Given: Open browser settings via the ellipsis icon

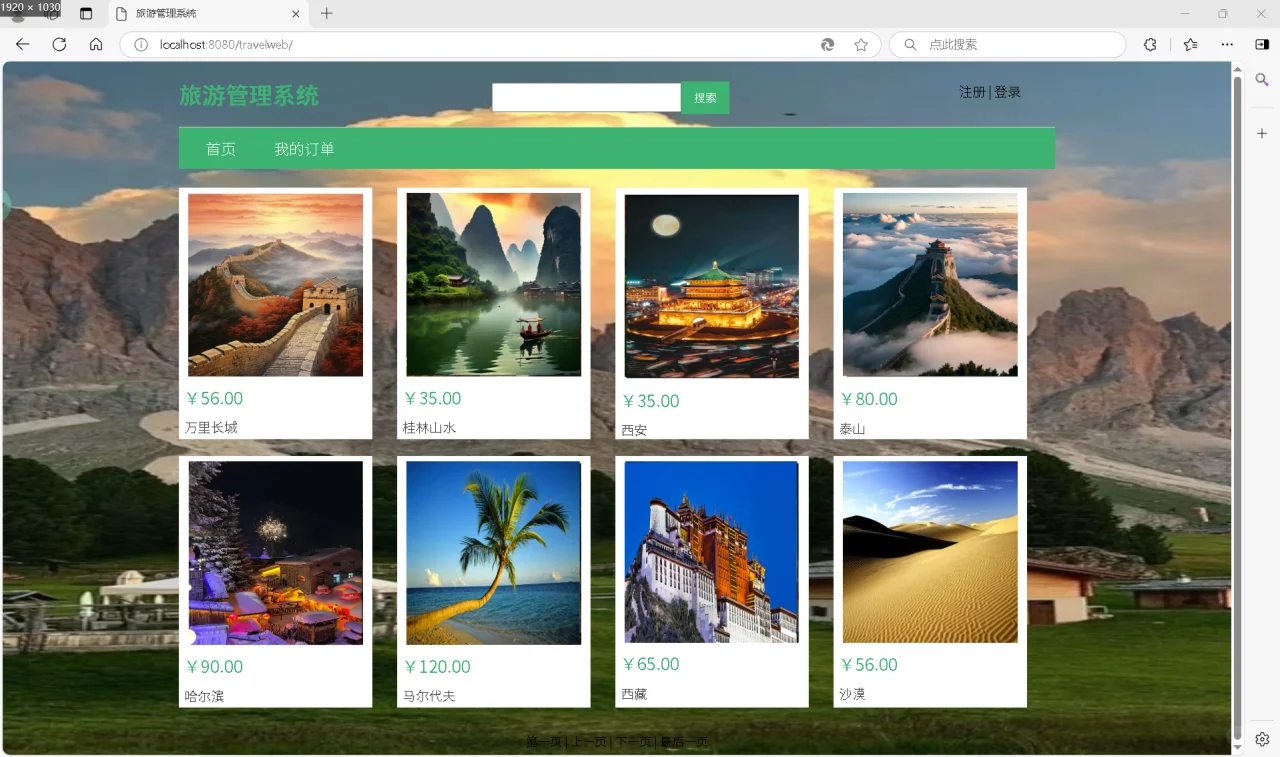Looking at the screenshot, I should click(1227, 44).
